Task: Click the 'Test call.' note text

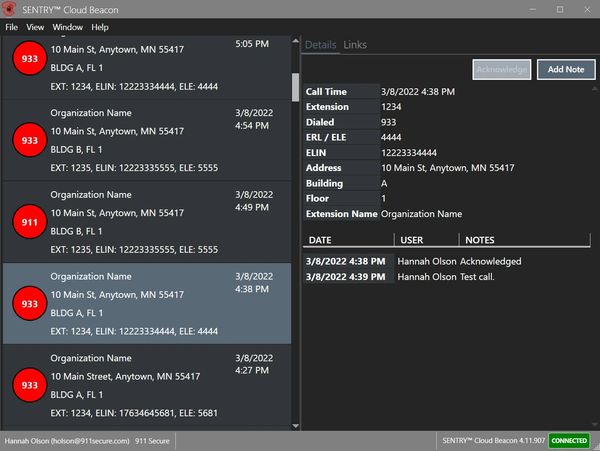Action: pyautogui.click(x=477, y=277)
